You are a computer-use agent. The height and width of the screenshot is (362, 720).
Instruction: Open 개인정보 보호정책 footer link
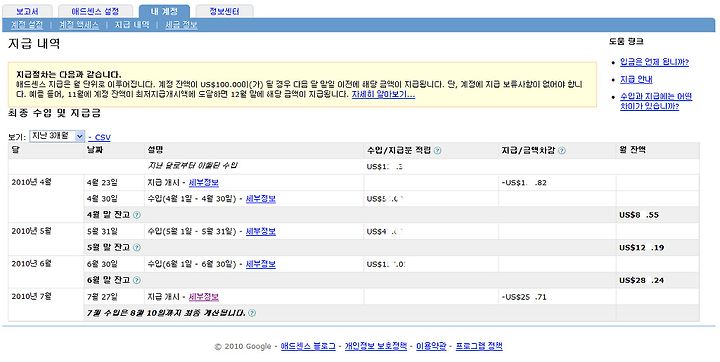click(376, 346)
